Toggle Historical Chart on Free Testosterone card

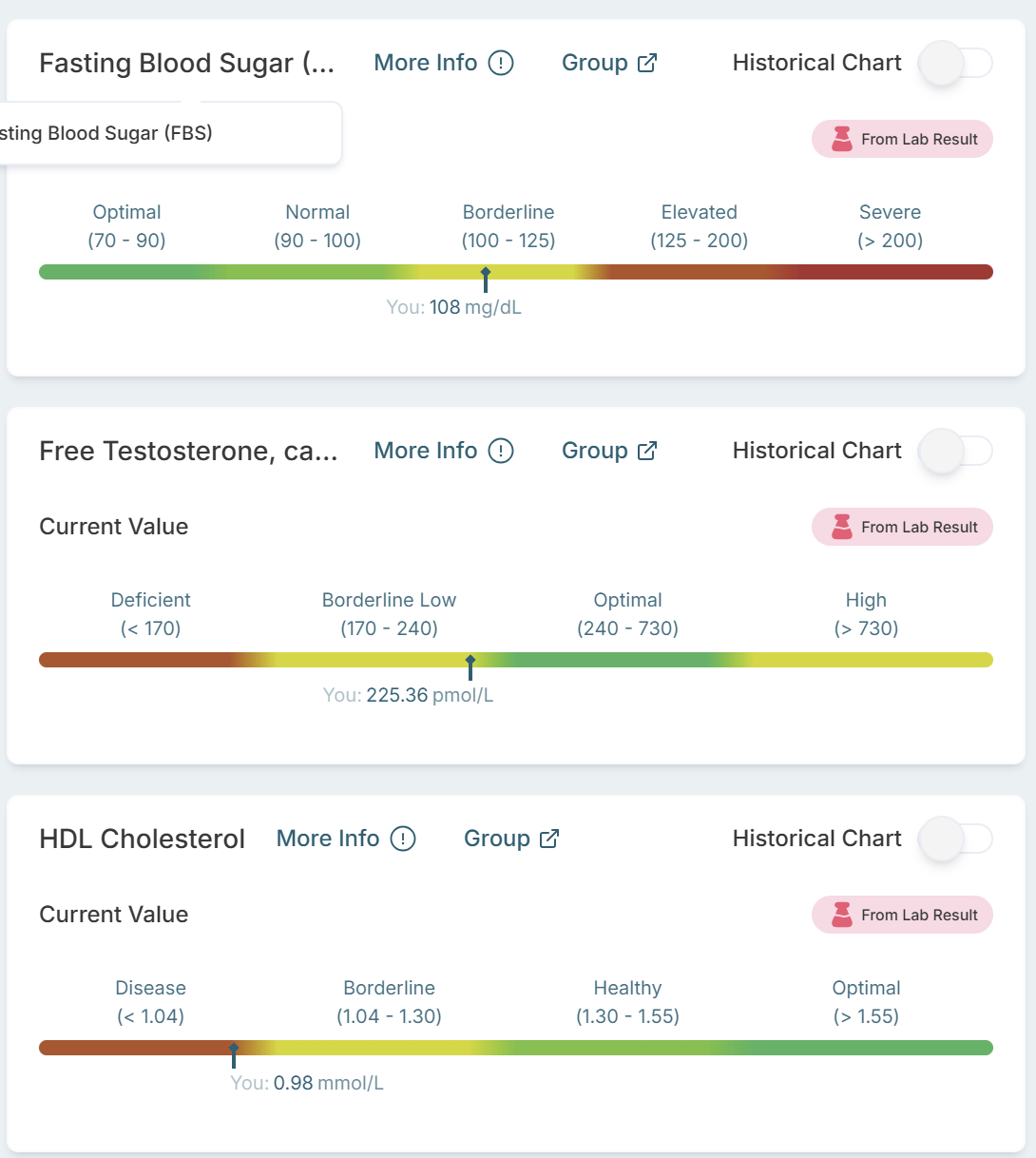tap(955, 452)
